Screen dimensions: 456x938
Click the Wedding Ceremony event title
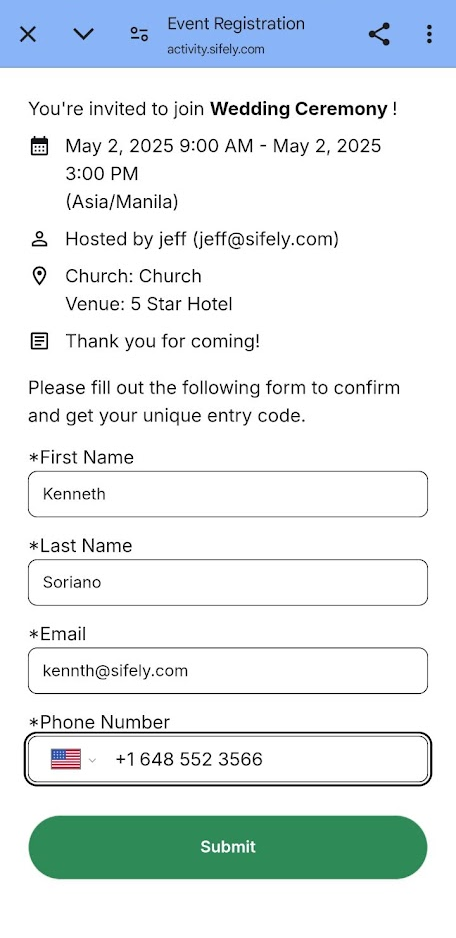tap(299, 109)
